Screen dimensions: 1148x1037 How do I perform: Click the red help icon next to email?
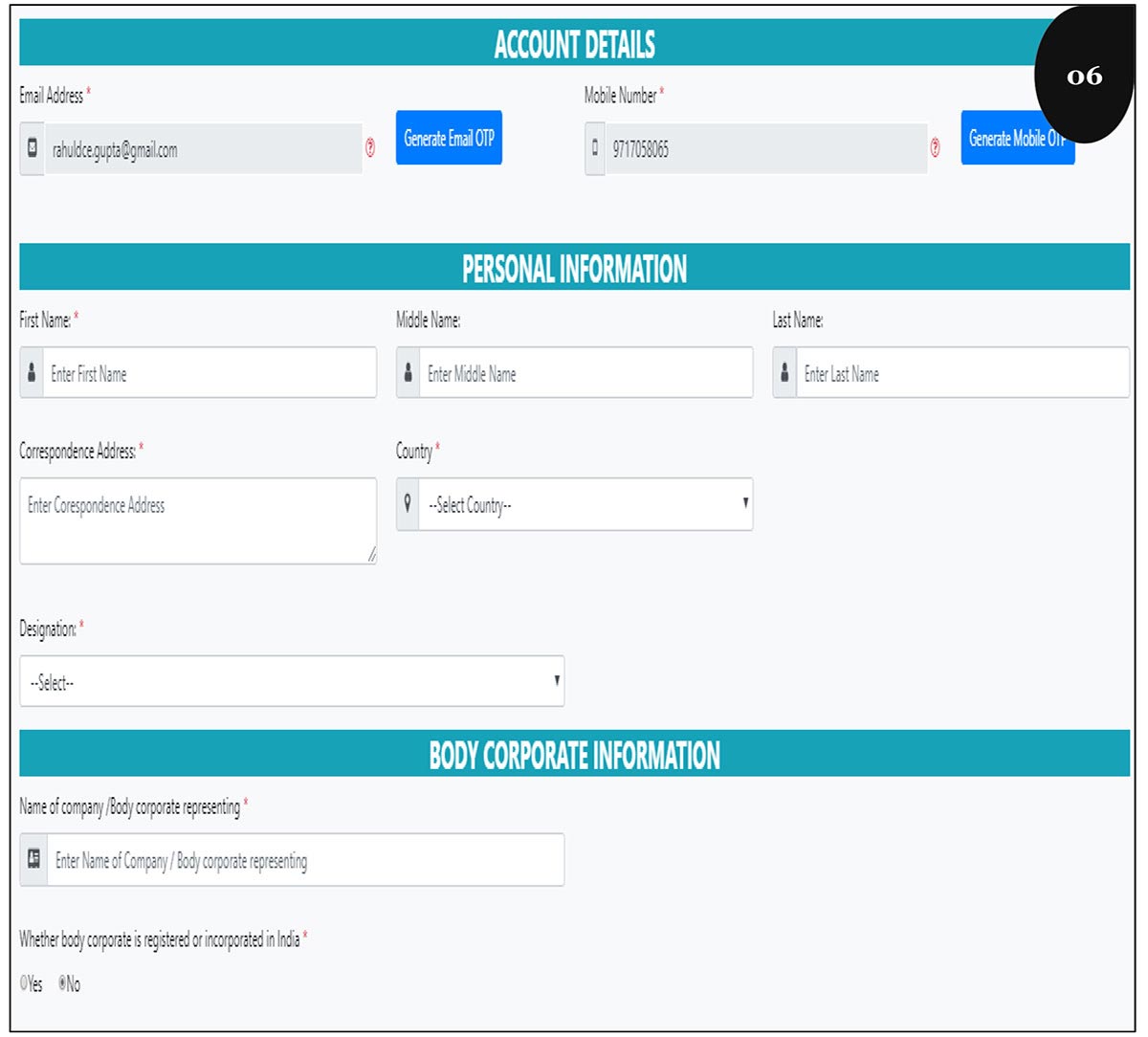(x=370, y=148)
